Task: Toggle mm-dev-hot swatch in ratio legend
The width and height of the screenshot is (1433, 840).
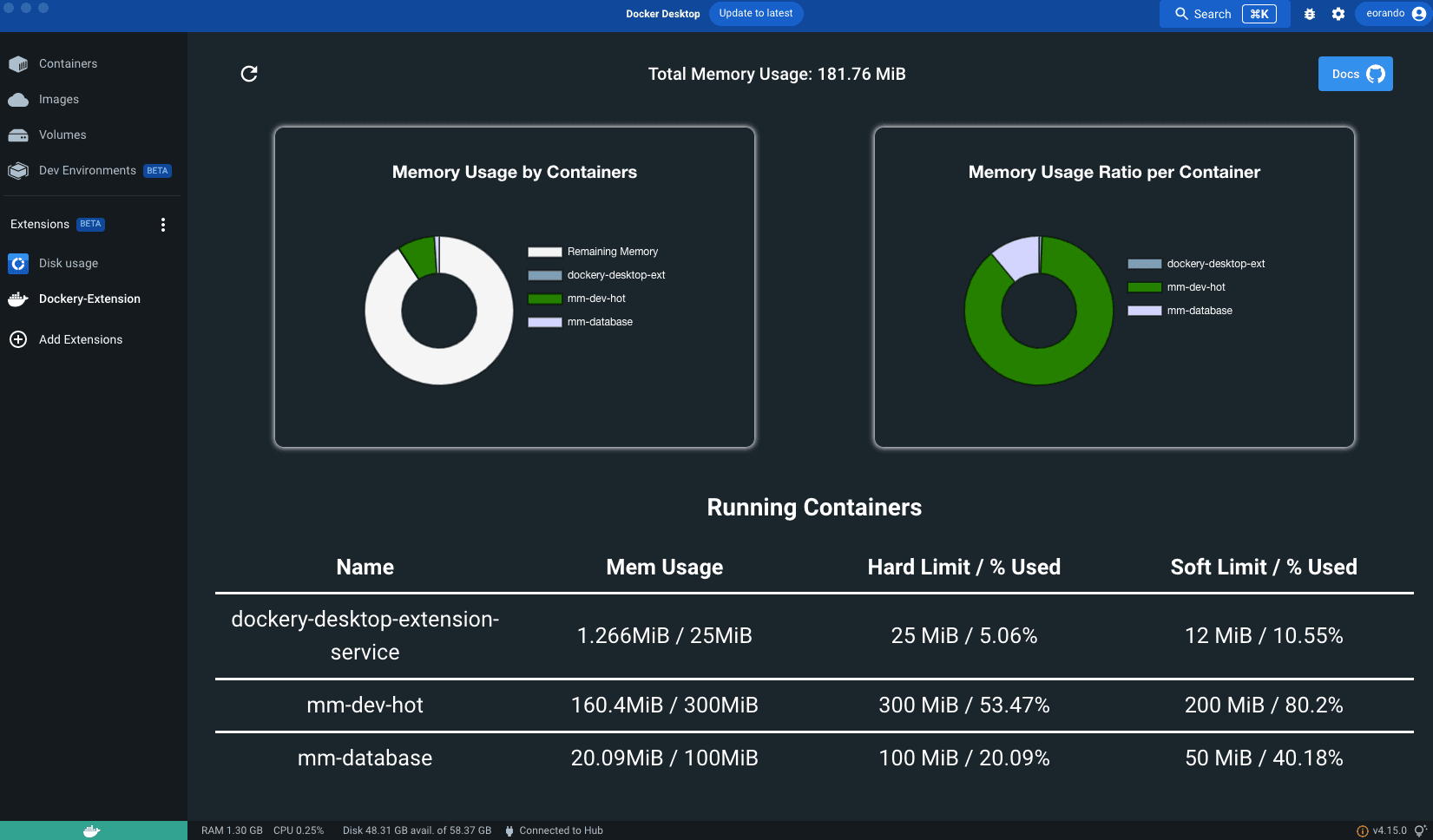Action: pyautogui.click(x=1145, y=287)
